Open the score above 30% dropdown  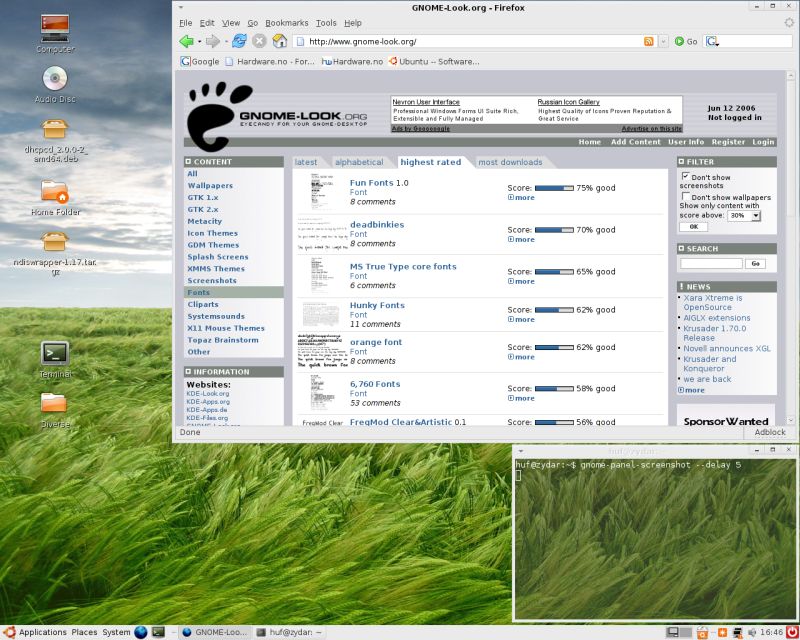tap(744, 216)
